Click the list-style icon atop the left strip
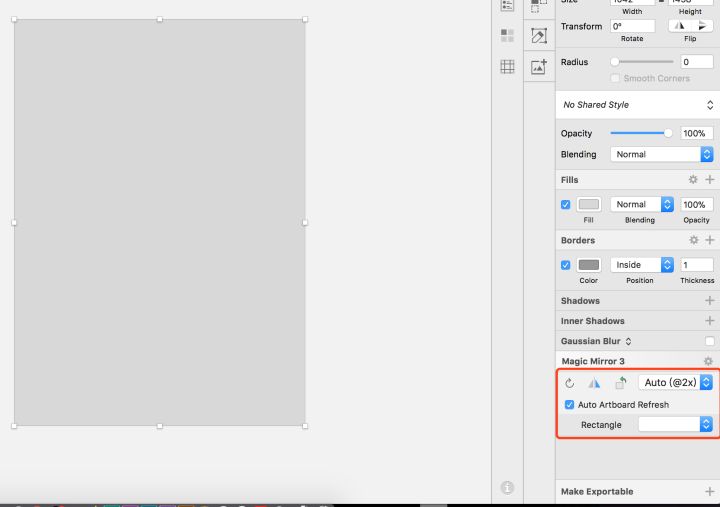 (x=507, y=6)
